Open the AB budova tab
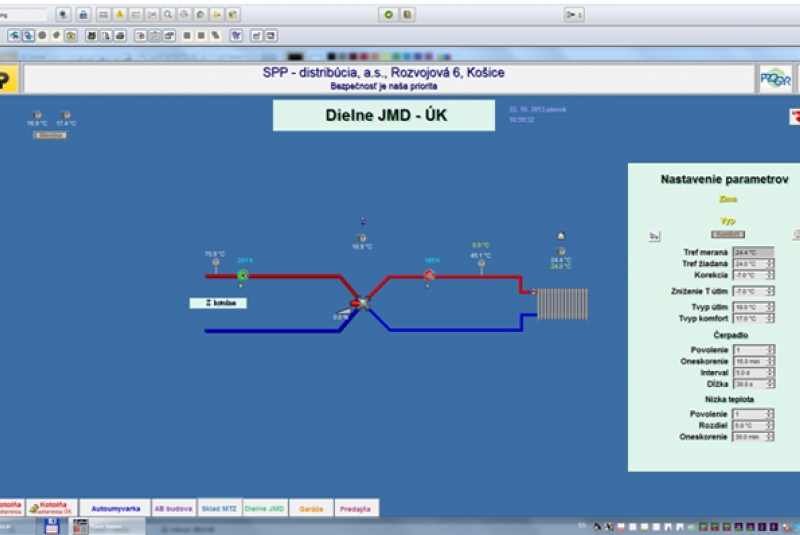 point(173,508)
